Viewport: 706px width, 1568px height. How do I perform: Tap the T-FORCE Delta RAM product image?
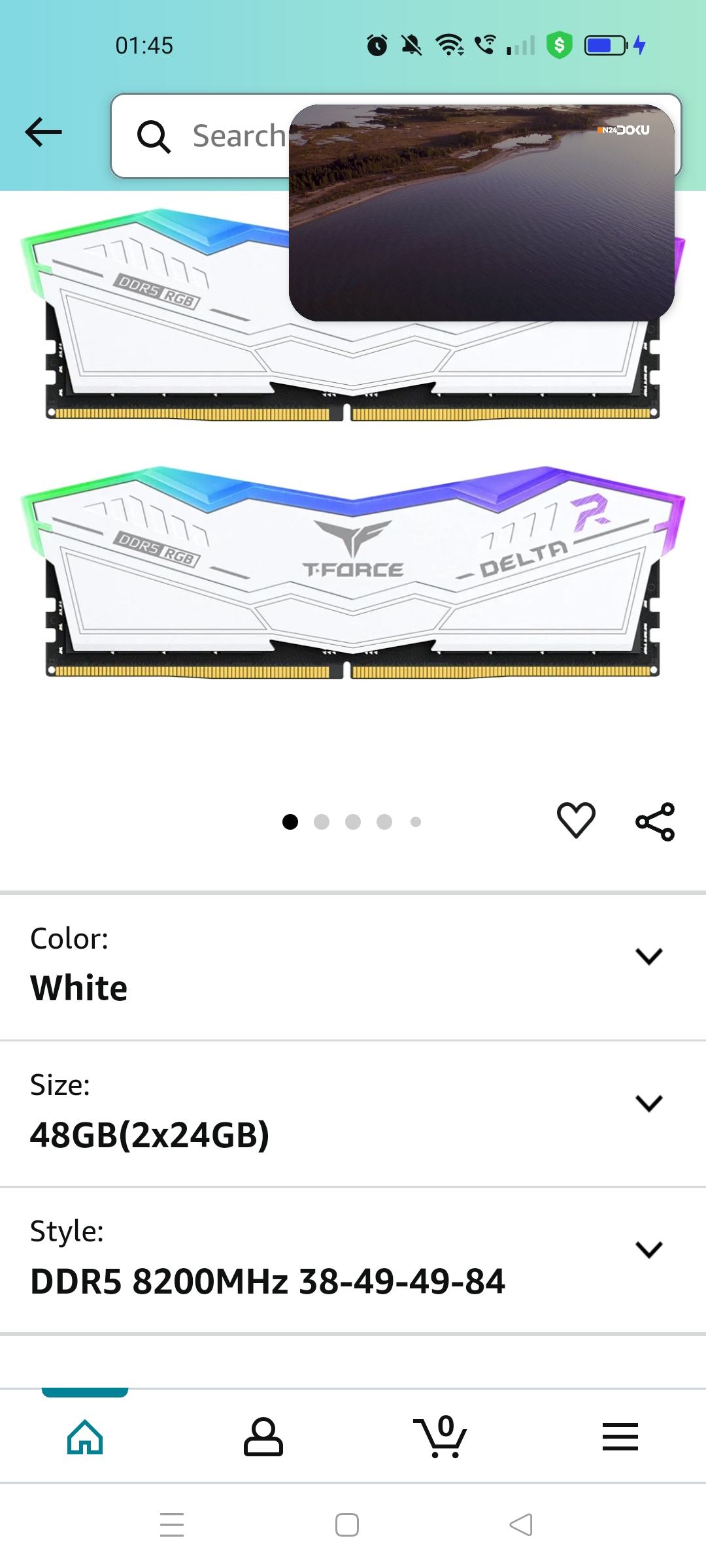(x=353, y=572)
